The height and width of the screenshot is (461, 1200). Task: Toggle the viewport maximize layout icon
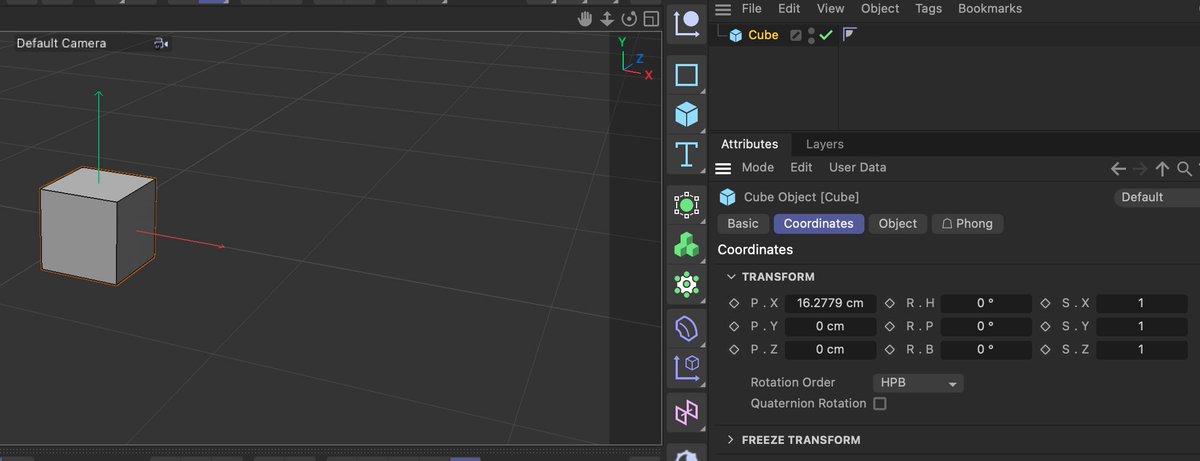(x=651, y=19)
